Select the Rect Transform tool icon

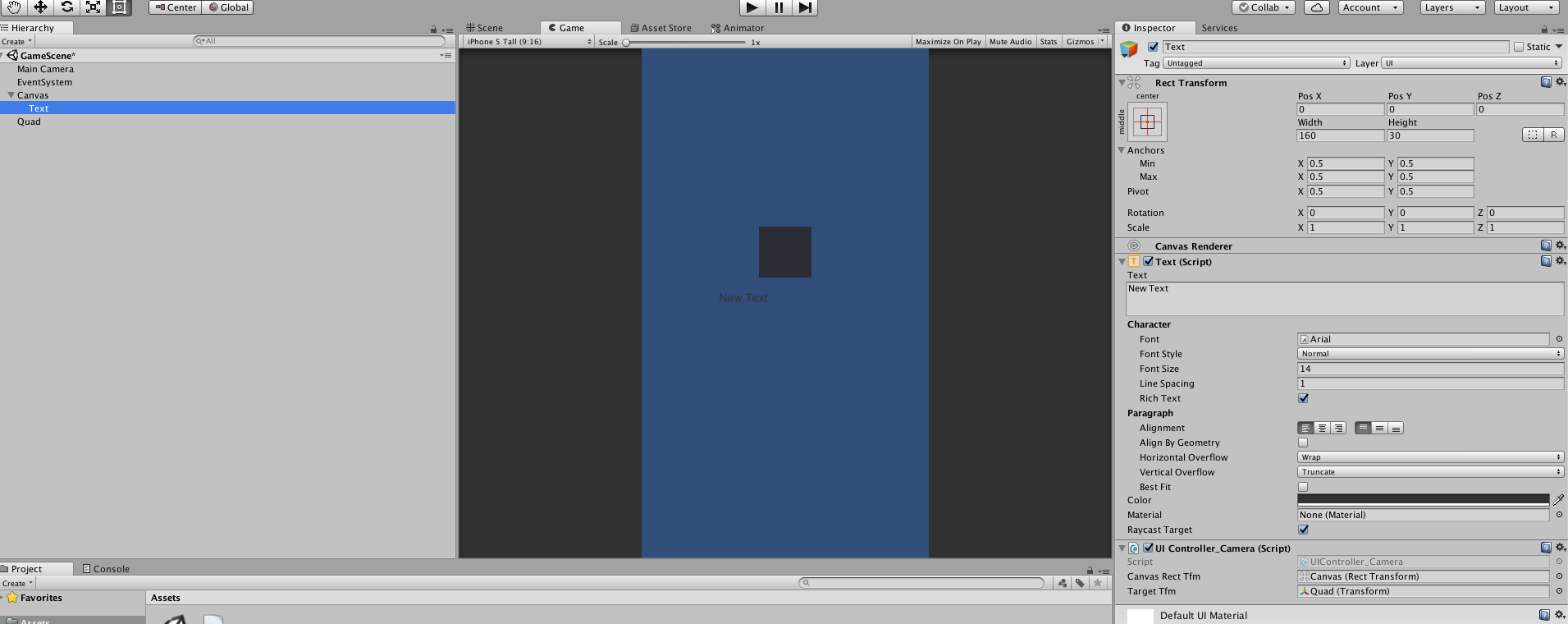pos(120,7)
